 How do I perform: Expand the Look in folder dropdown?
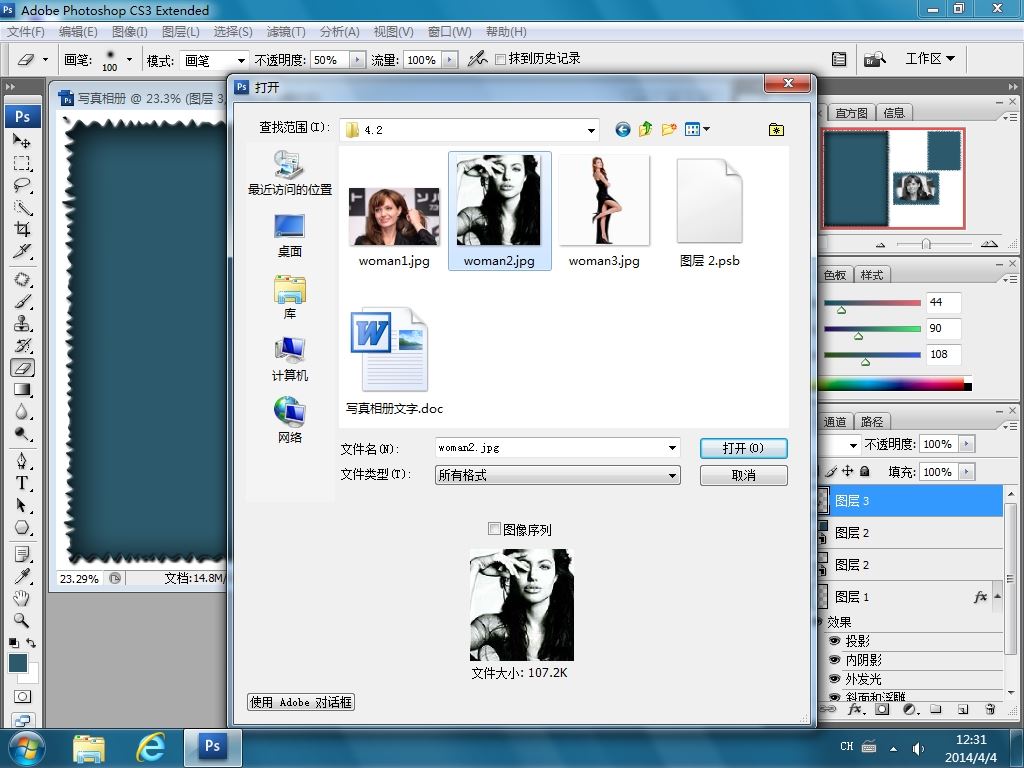590,130
